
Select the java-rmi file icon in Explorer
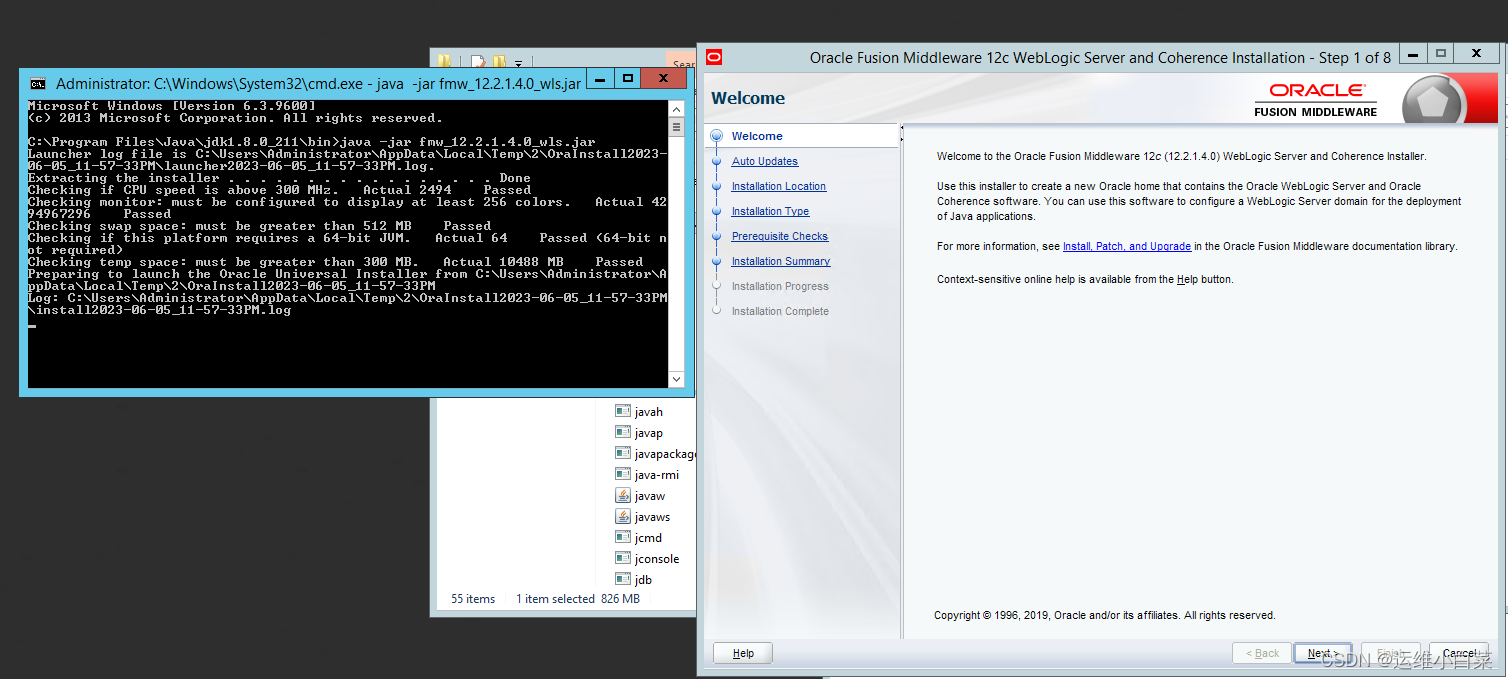click(622, 474)
